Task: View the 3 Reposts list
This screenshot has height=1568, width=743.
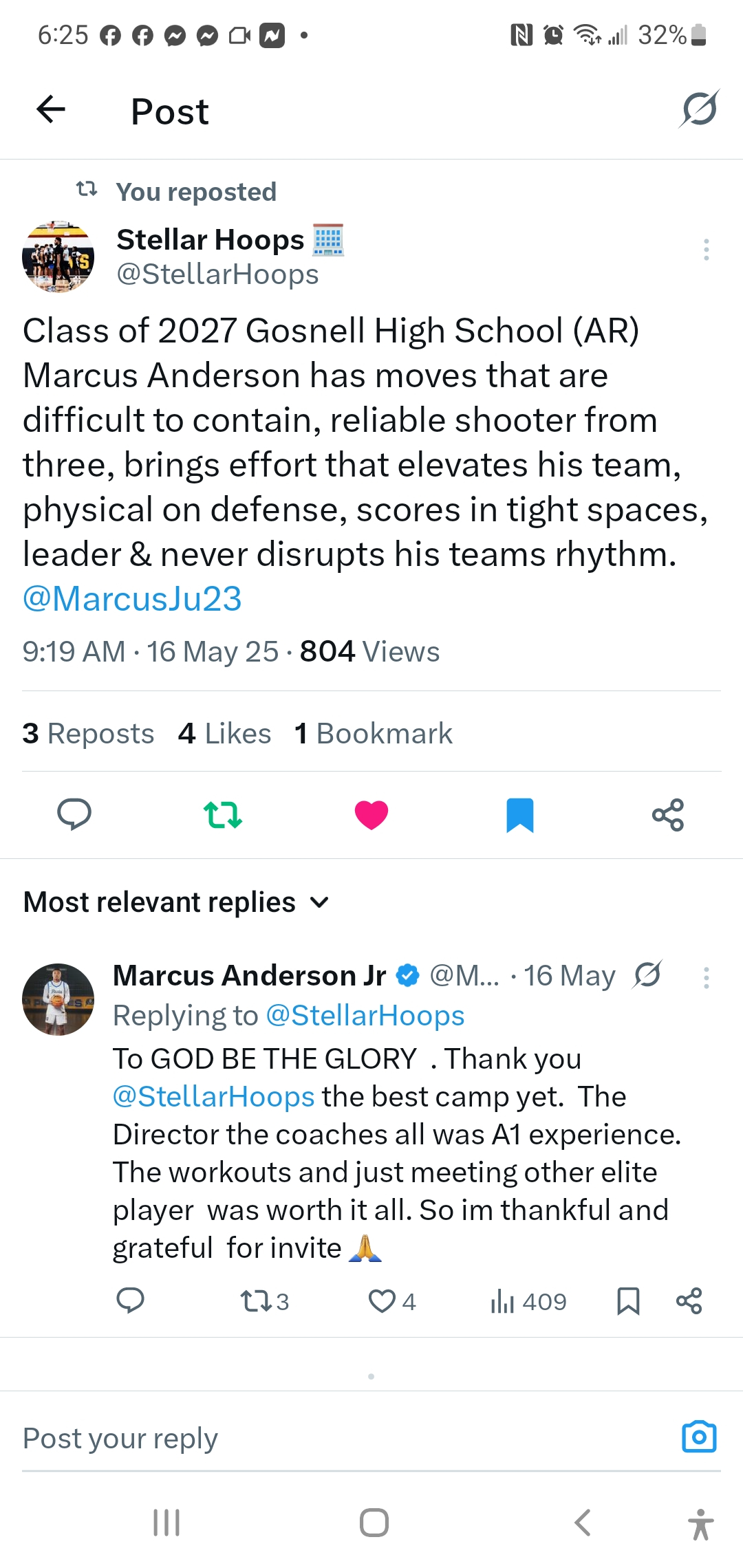Action: point(88,733)
